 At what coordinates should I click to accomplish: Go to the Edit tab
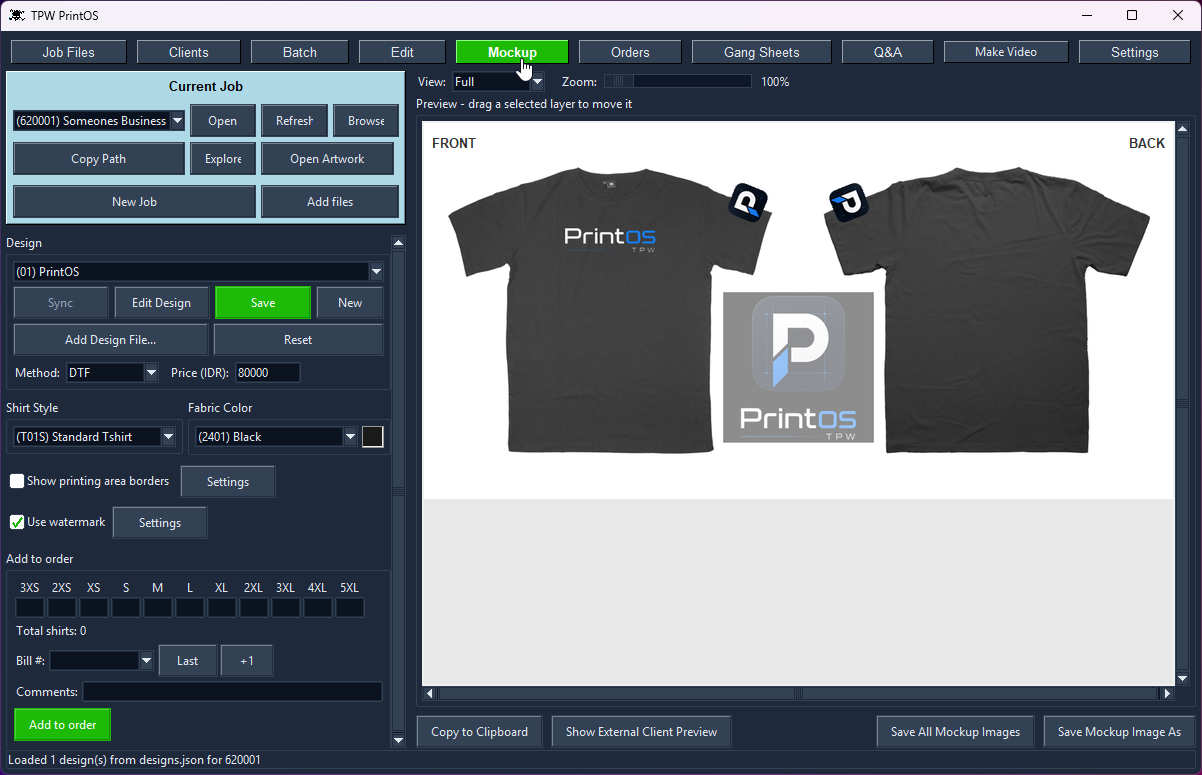(x=402, y=52)
